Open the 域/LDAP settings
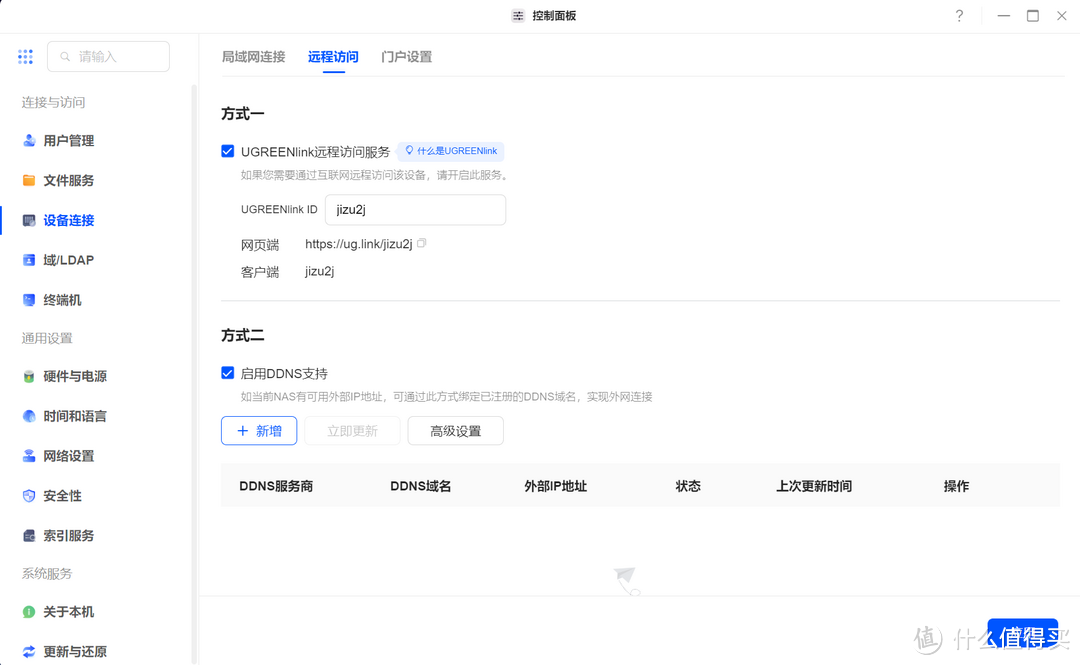The height and width of the screenshot is (665, 1080). 66,259
